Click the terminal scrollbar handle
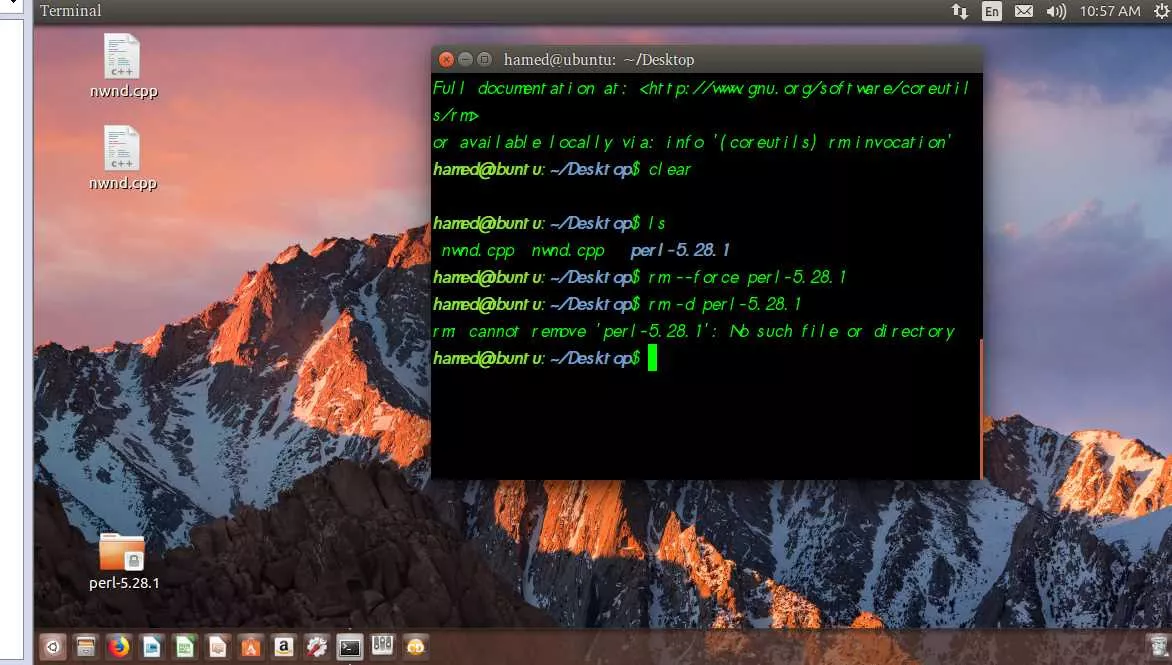Screen dimensions: 1172x665 coord(981,409)
